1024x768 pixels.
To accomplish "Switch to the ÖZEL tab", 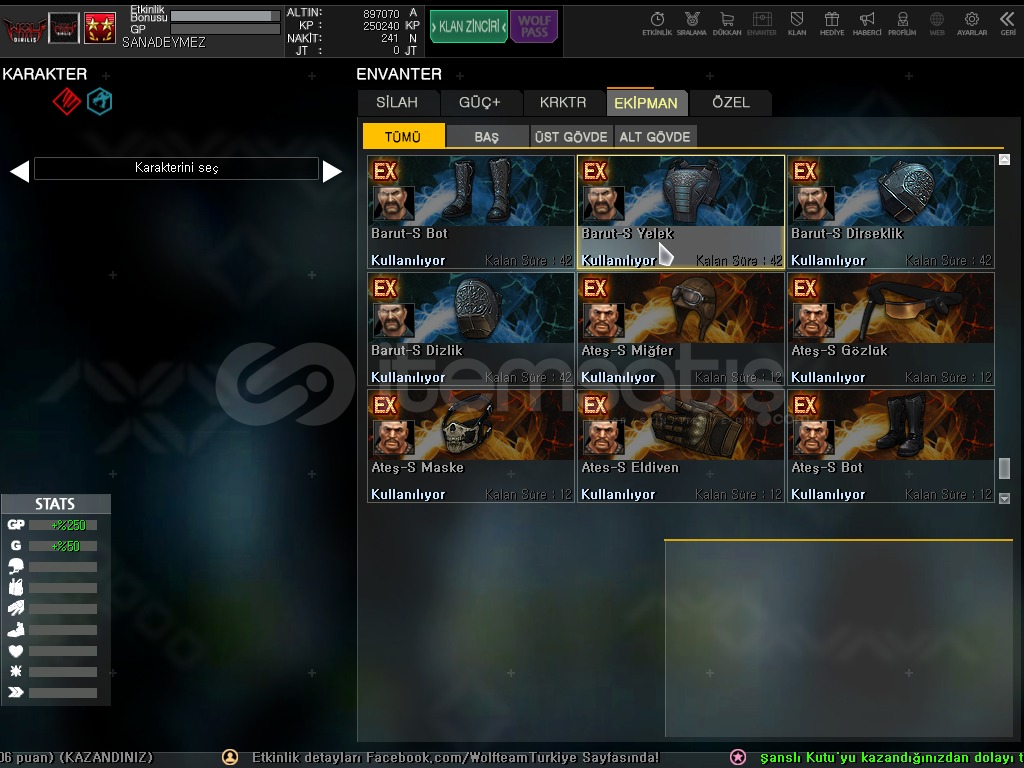I will click(x=731, y=103).
